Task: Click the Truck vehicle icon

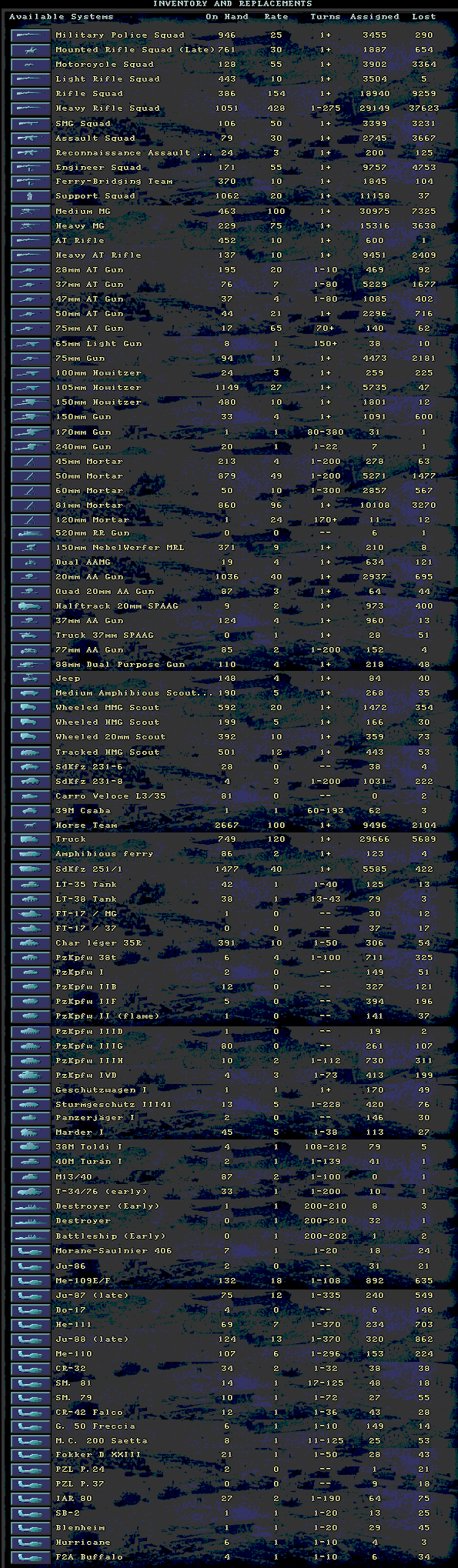Action: click(x=31, y=839)
